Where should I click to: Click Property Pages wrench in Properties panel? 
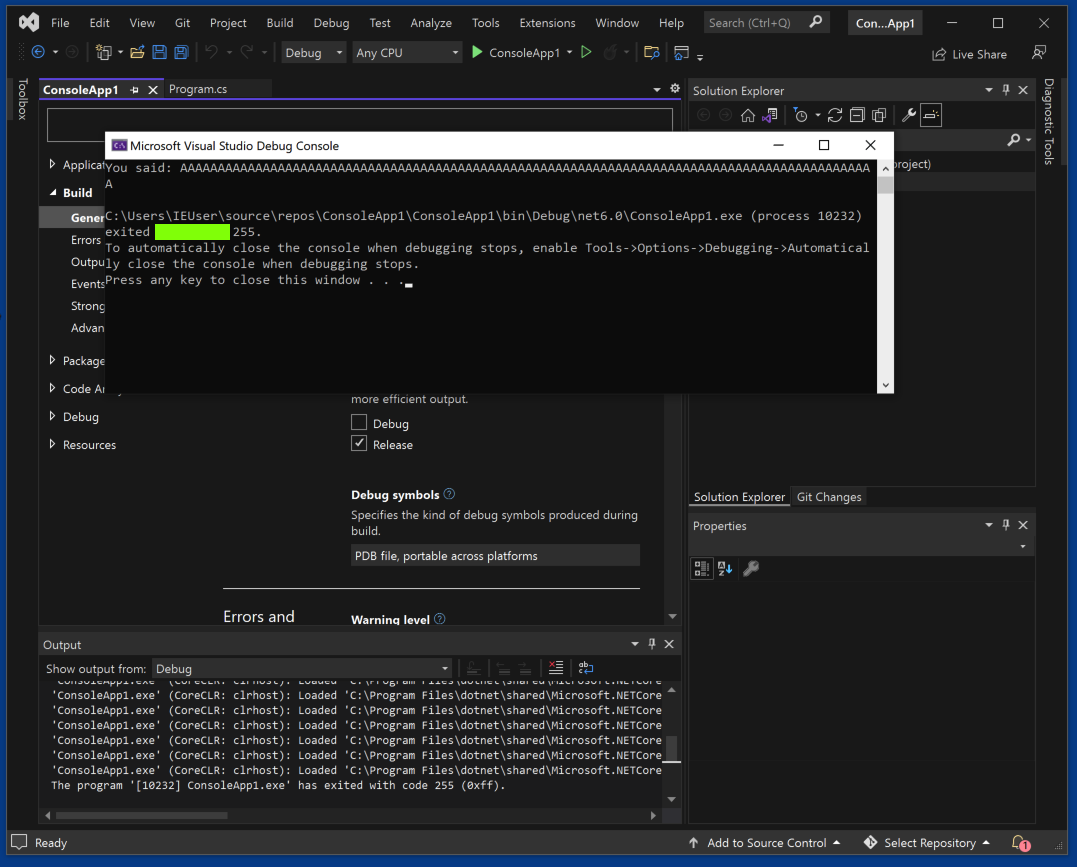point(751,569)
